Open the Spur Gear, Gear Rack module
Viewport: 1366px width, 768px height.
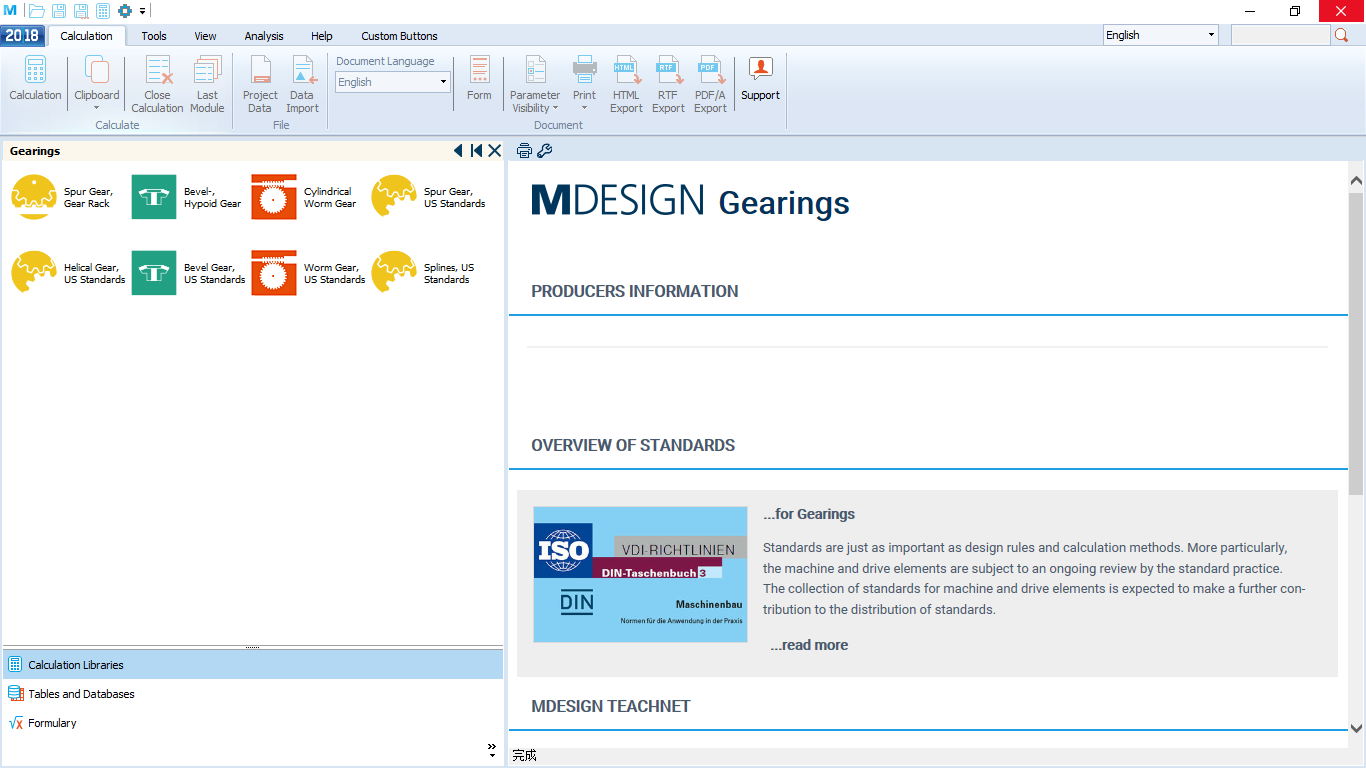pos(62,197)
